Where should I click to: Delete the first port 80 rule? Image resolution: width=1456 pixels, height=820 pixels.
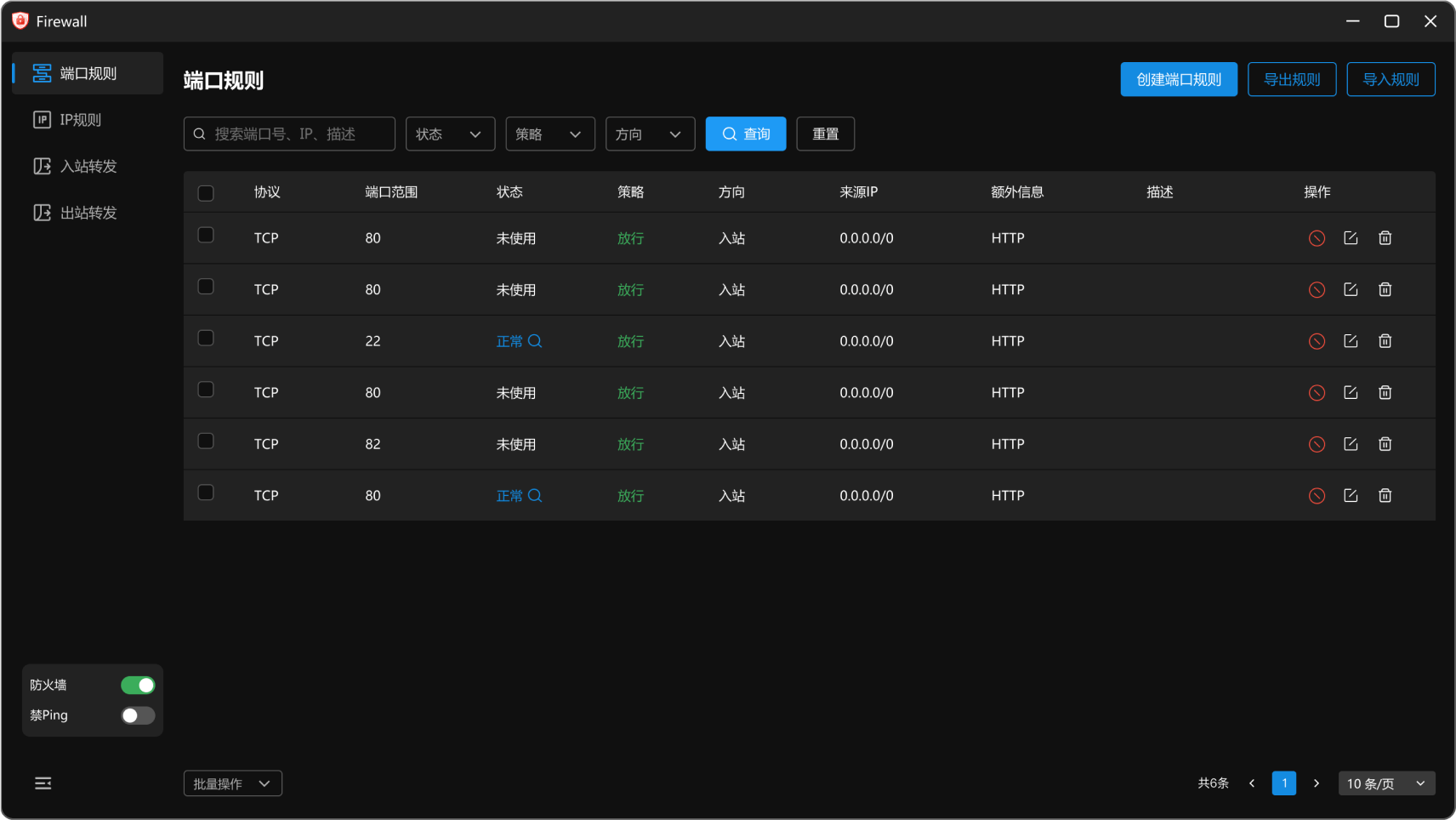(x=1385, y=238)
